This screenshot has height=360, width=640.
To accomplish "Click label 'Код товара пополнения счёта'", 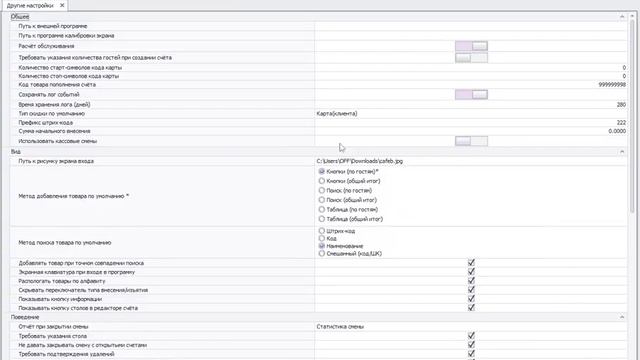I will (x=57, y=84).
